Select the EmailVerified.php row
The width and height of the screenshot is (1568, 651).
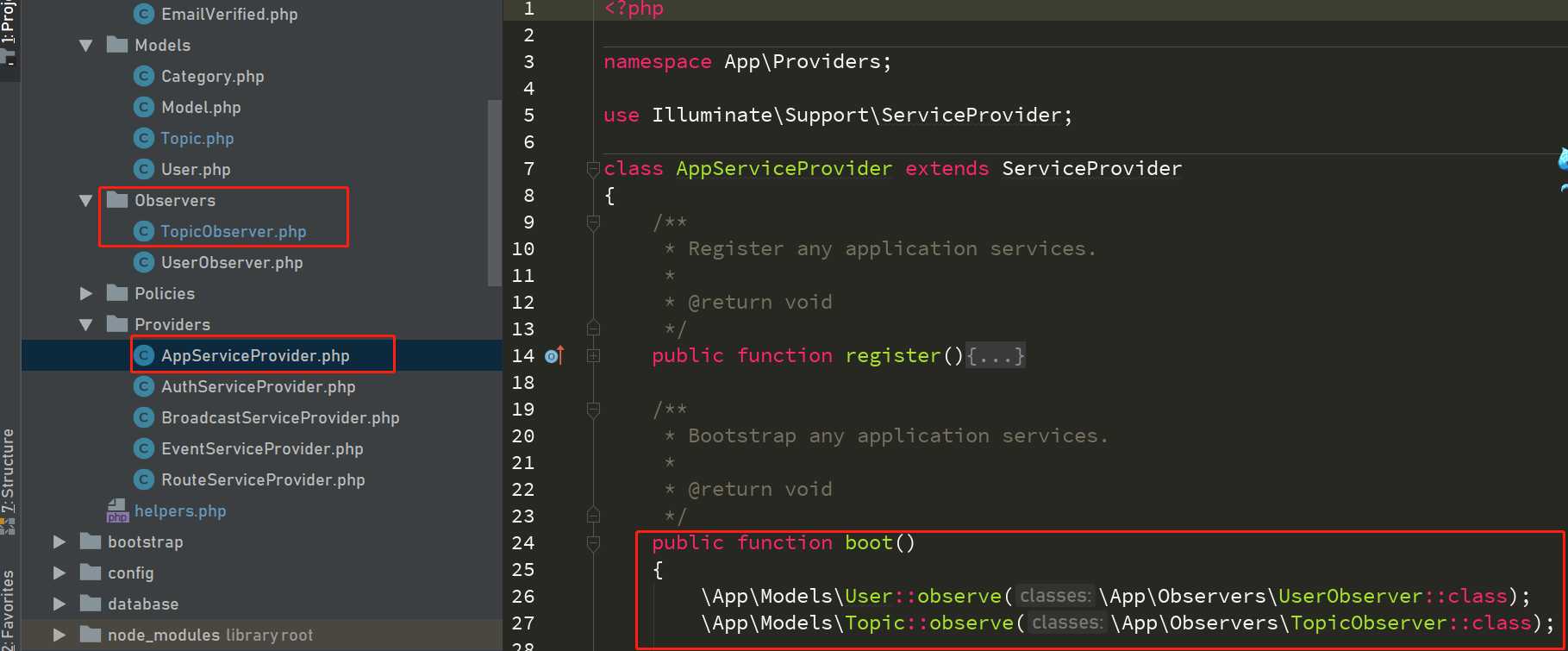pos(262,14)
